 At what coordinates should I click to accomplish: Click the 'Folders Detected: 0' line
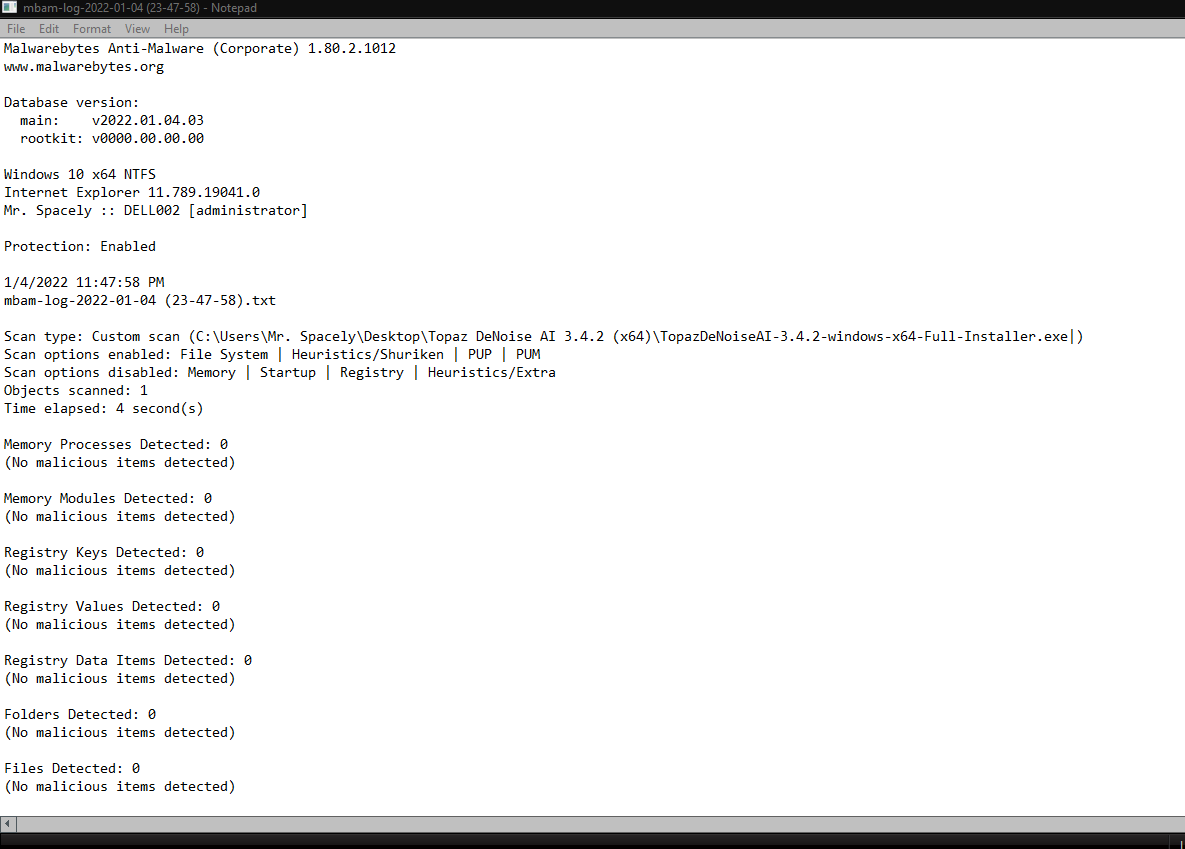point(80,714)
